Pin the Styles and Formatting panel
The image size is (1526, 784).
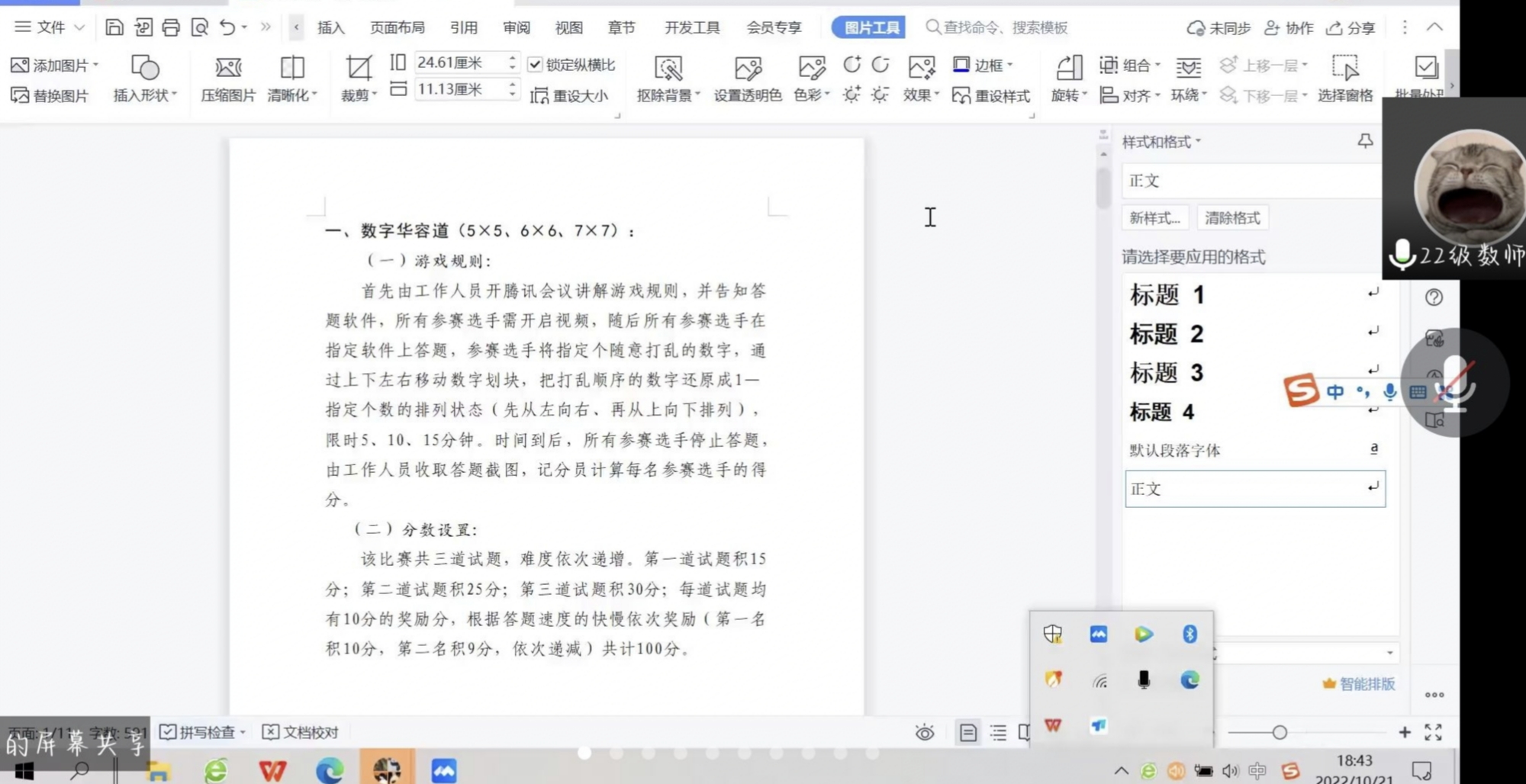pos(1365,141)
